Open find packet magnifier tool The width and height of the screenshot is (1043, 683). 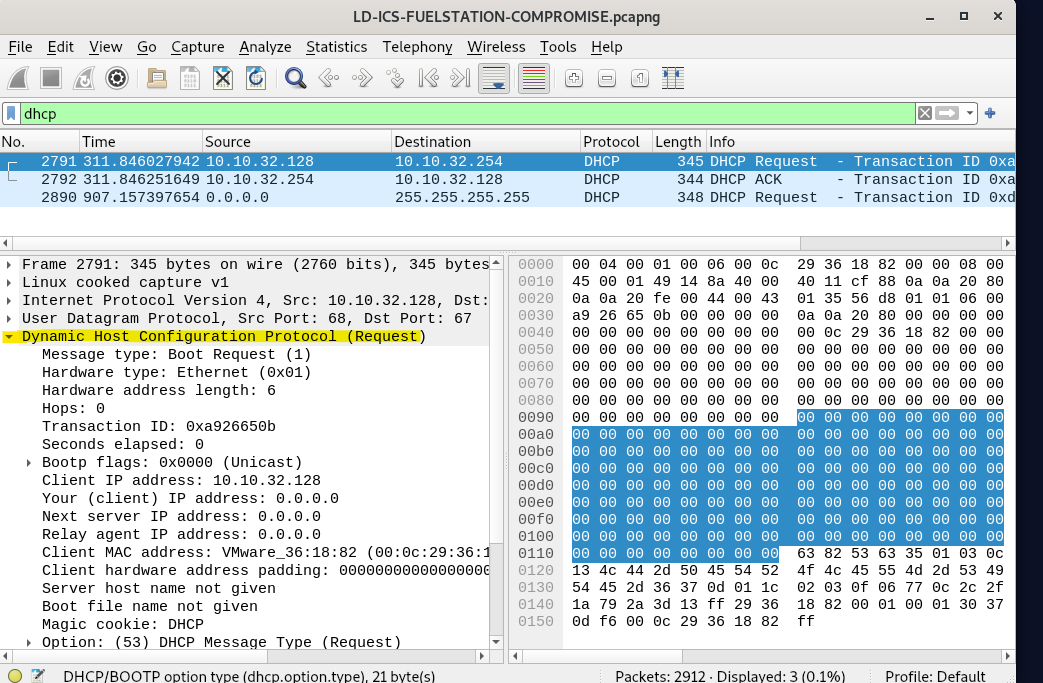295,78
